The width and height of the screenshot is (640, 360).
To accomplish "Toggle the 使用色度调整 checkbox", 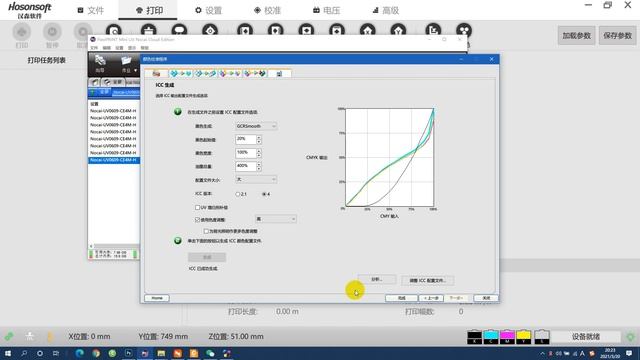I will point(198,220).
